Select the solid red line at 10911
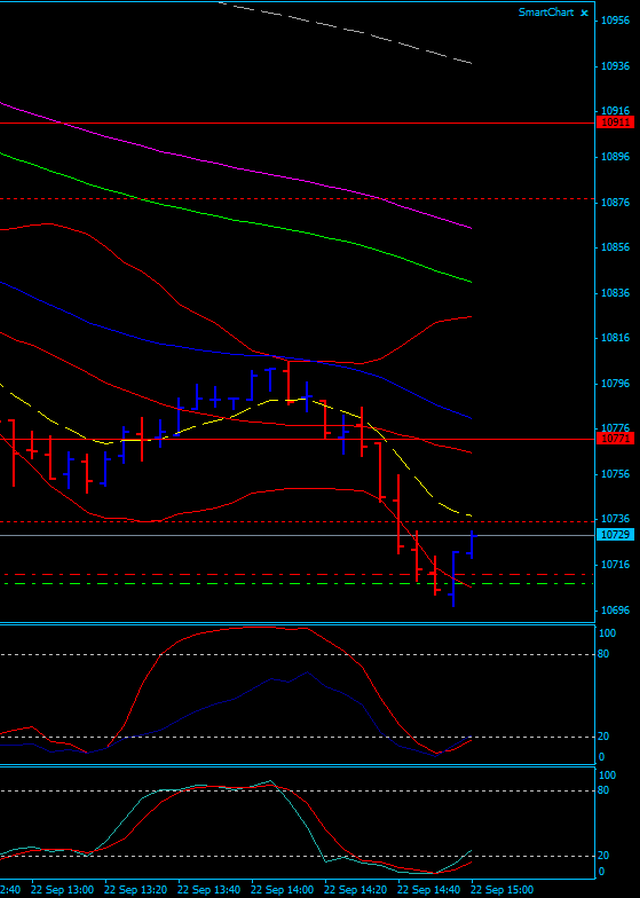The image size is (640, 898). (x=300, y=122)
